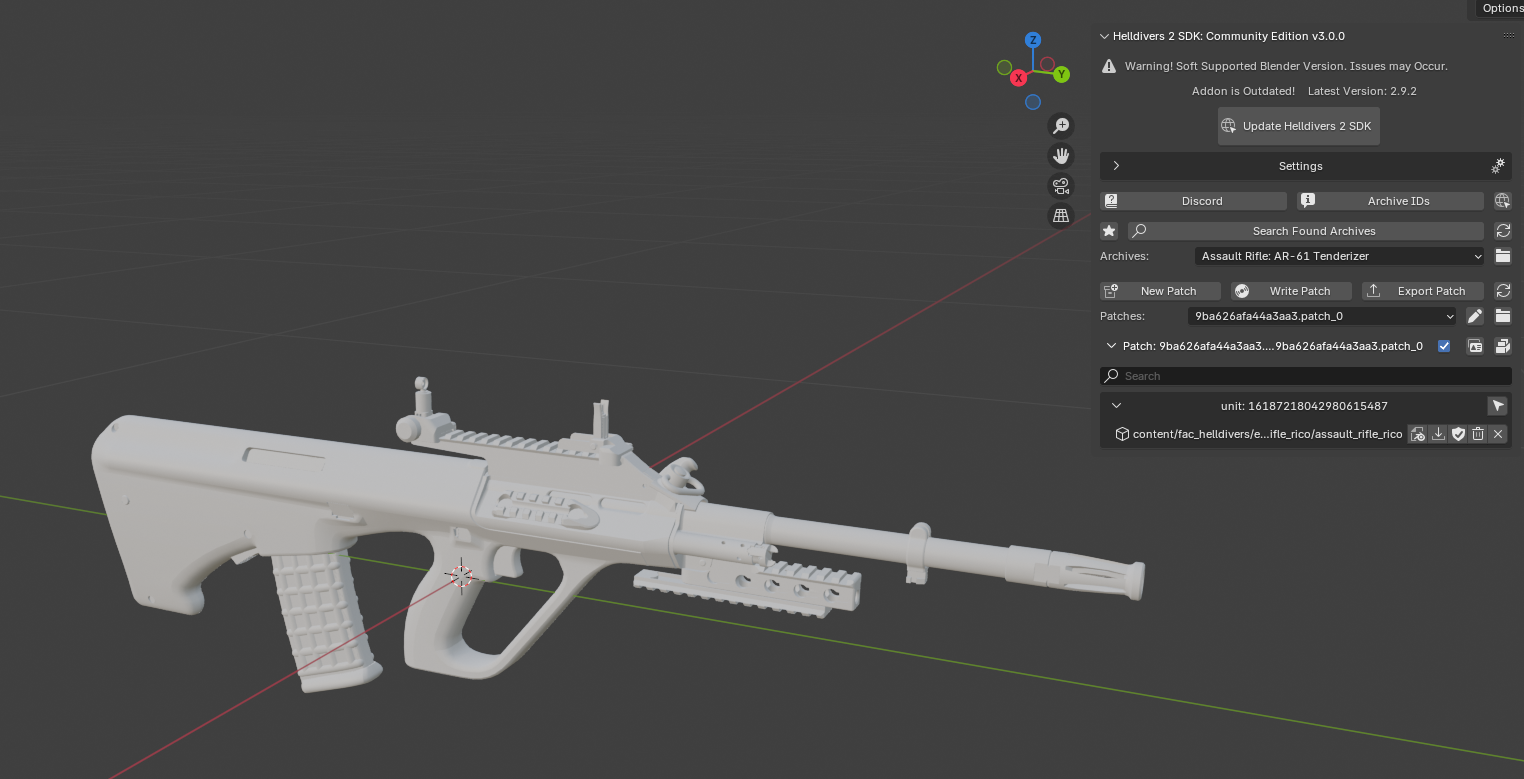Select the pan view hand icon
Viewport: 1524px width, 779px height.
point(1061,156)
